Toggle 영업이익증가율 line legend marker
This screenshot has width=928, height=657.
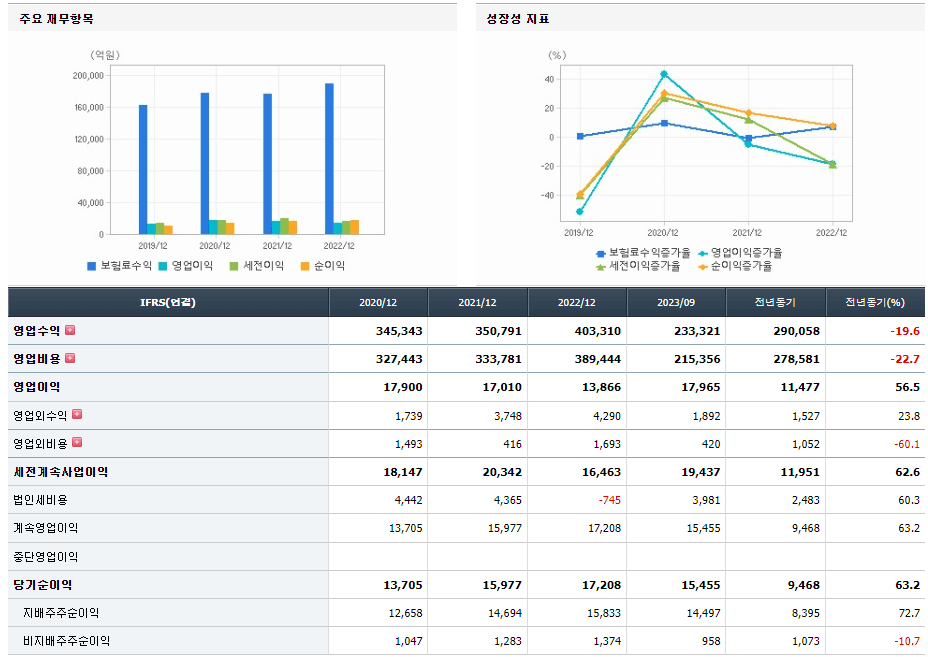(x=703, y=253)
